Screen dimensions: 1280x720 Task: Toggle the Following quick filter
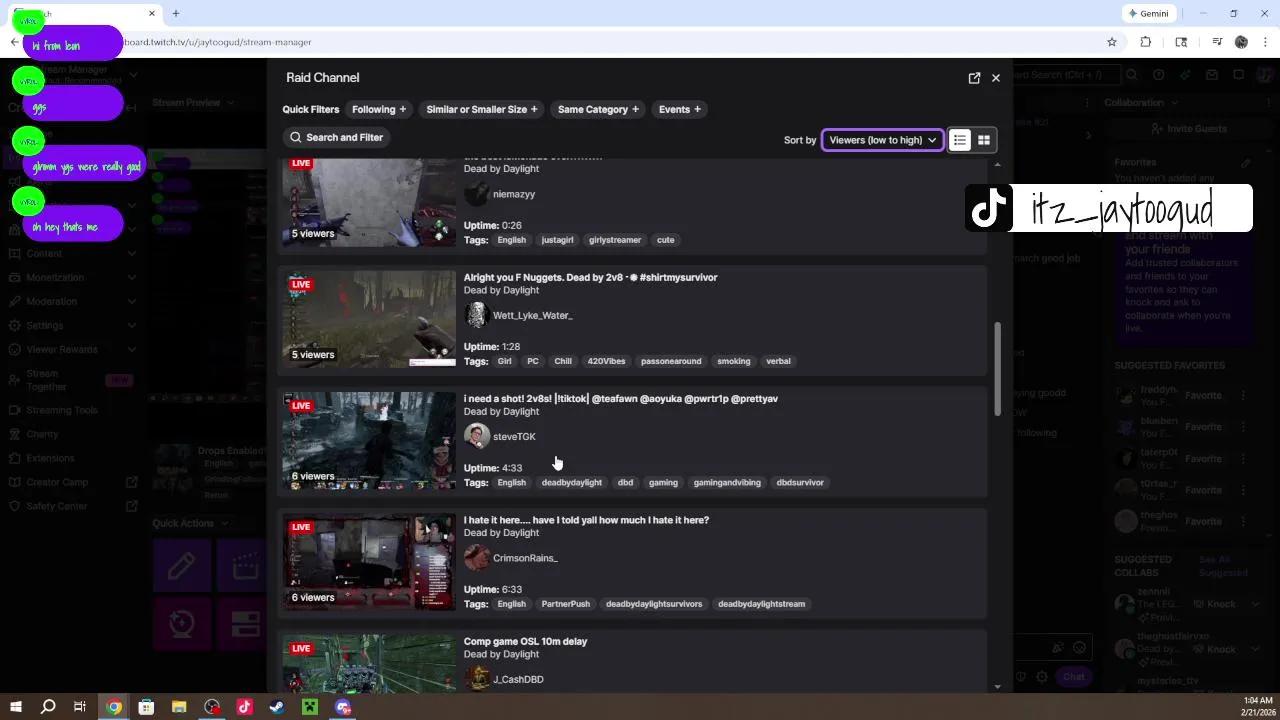pos(379,110)
